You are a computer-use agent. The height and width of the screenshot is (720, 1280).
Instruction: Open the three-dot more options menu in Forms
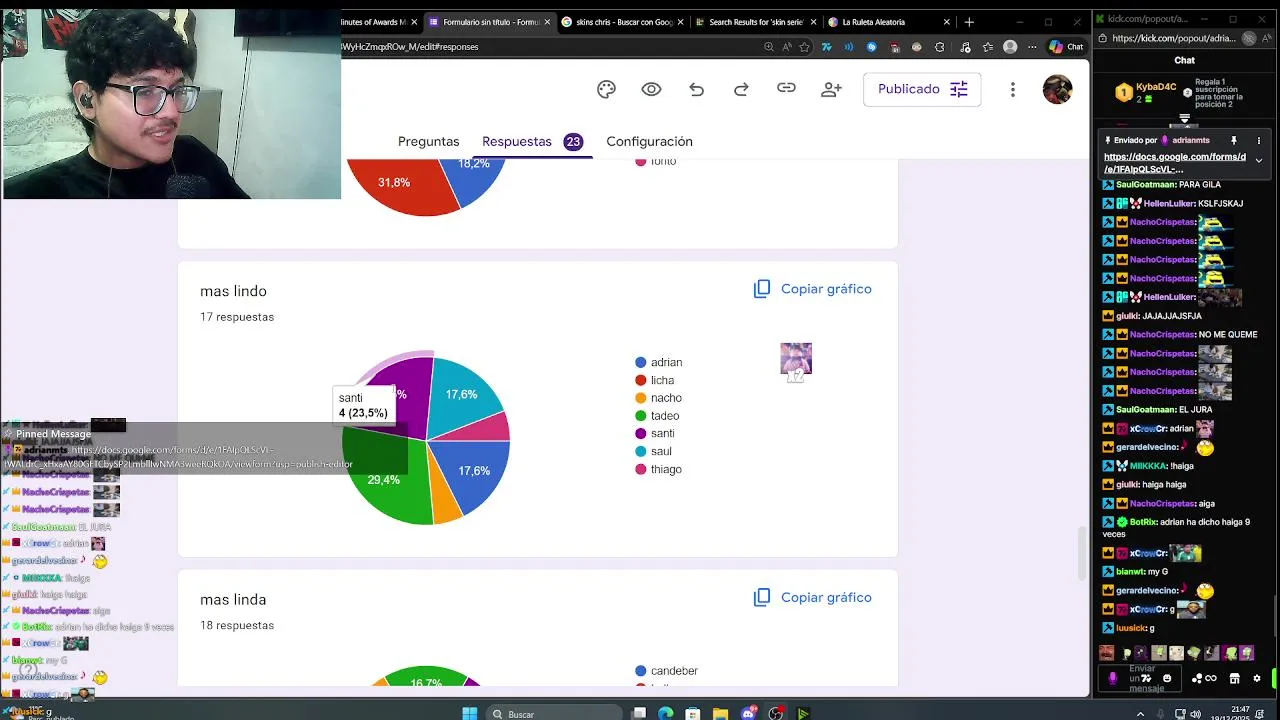[x=1012, y=89]
